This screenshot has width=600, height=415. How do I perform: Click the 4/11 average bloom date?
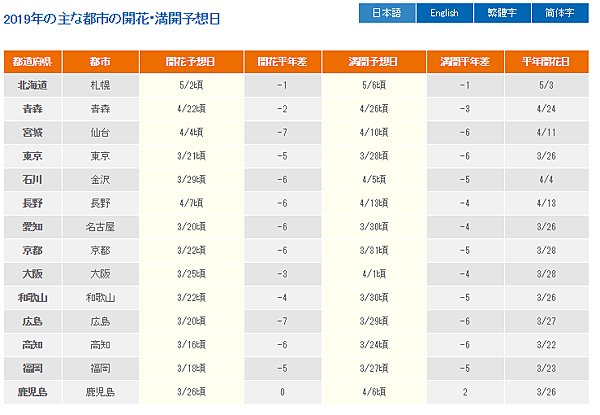[x=546, y=133]
